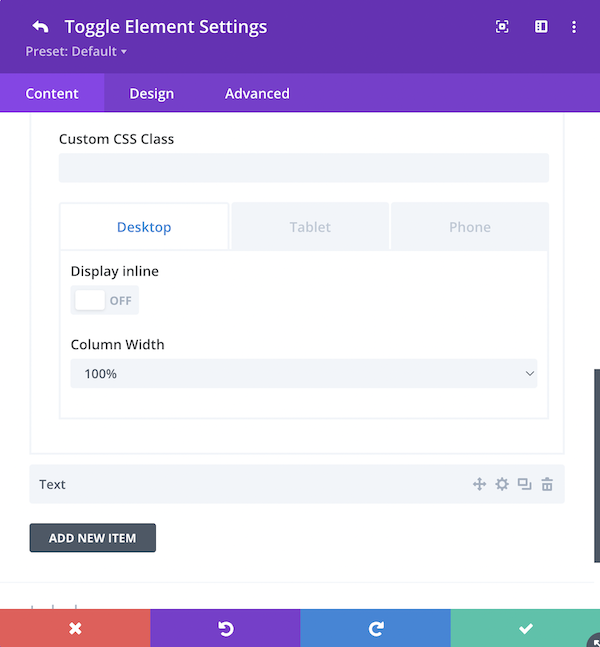Image resolution: width=600 pixels, height=647 pixels.
Task: Delete the Text item with trash icon
Action: (547, 484)
